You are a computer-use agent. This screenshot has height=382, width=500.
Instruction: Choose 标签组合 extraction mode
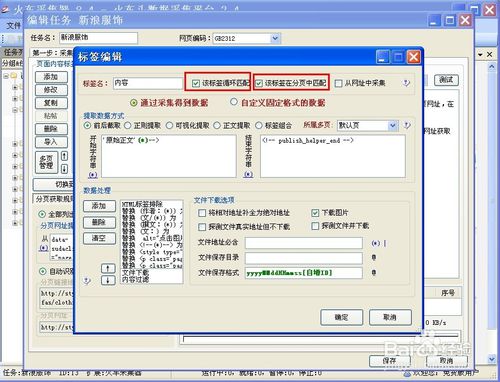[259, 126]
